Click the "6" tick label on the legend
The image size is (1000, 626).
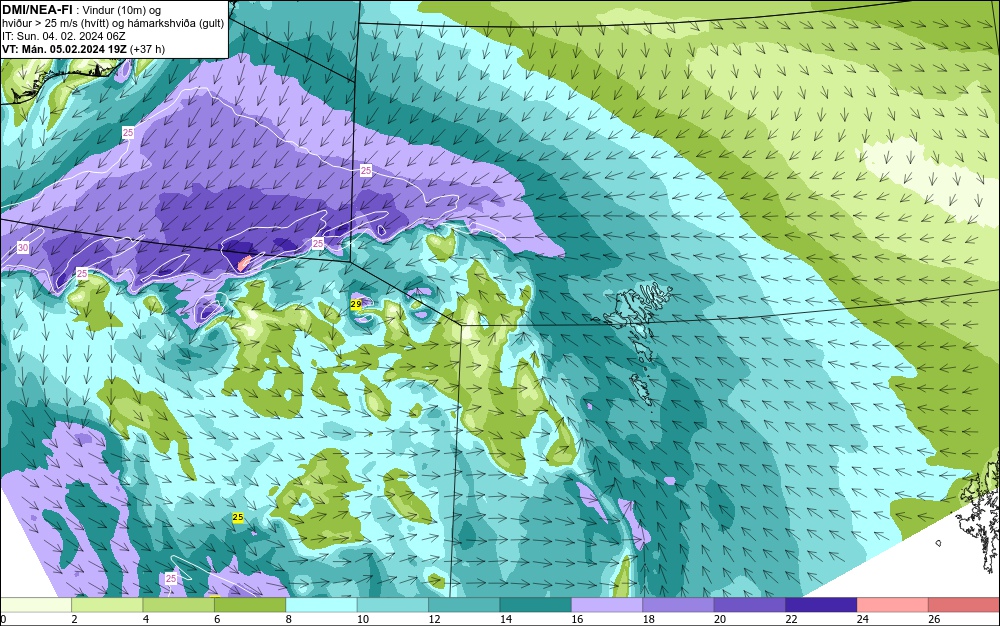click(217, 619)
